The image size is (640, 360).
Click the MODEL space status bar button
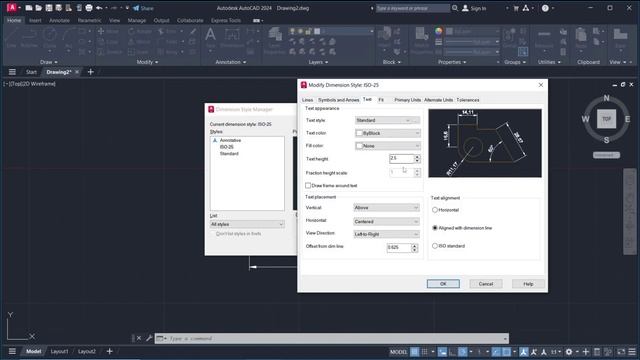398,352
